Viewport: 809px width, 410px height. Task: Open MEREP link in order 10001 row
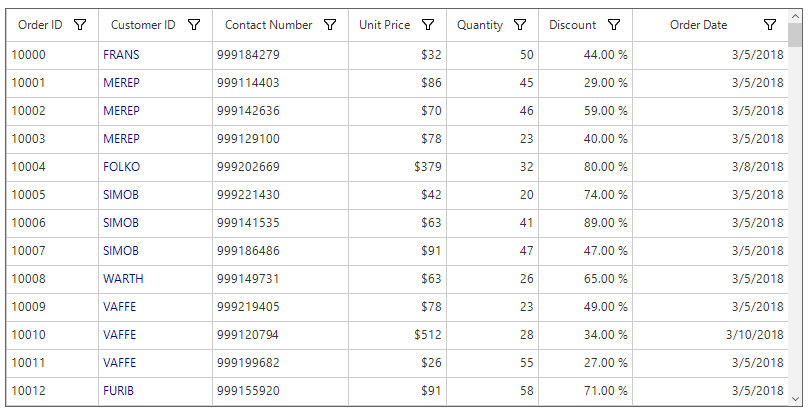121,83
